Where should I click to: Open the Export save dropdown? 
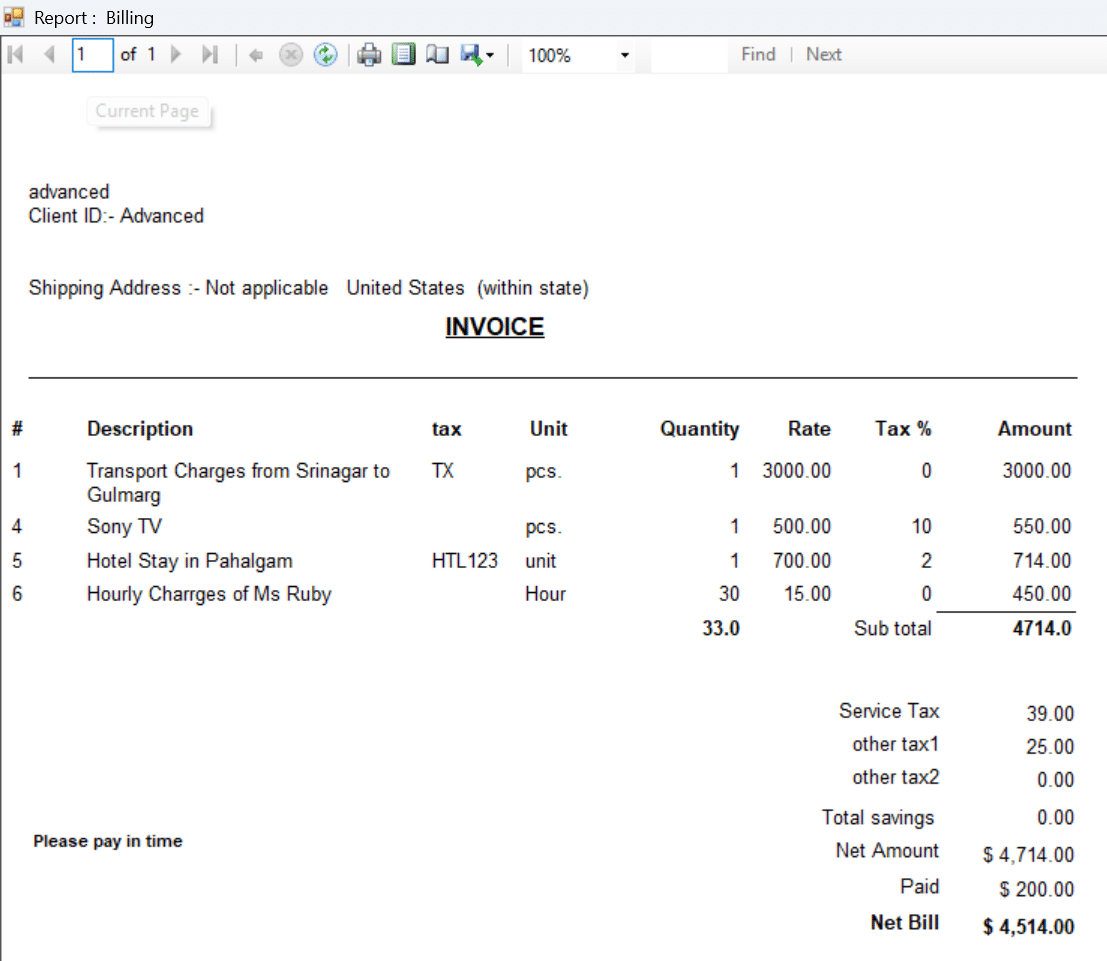coord(477,56)
